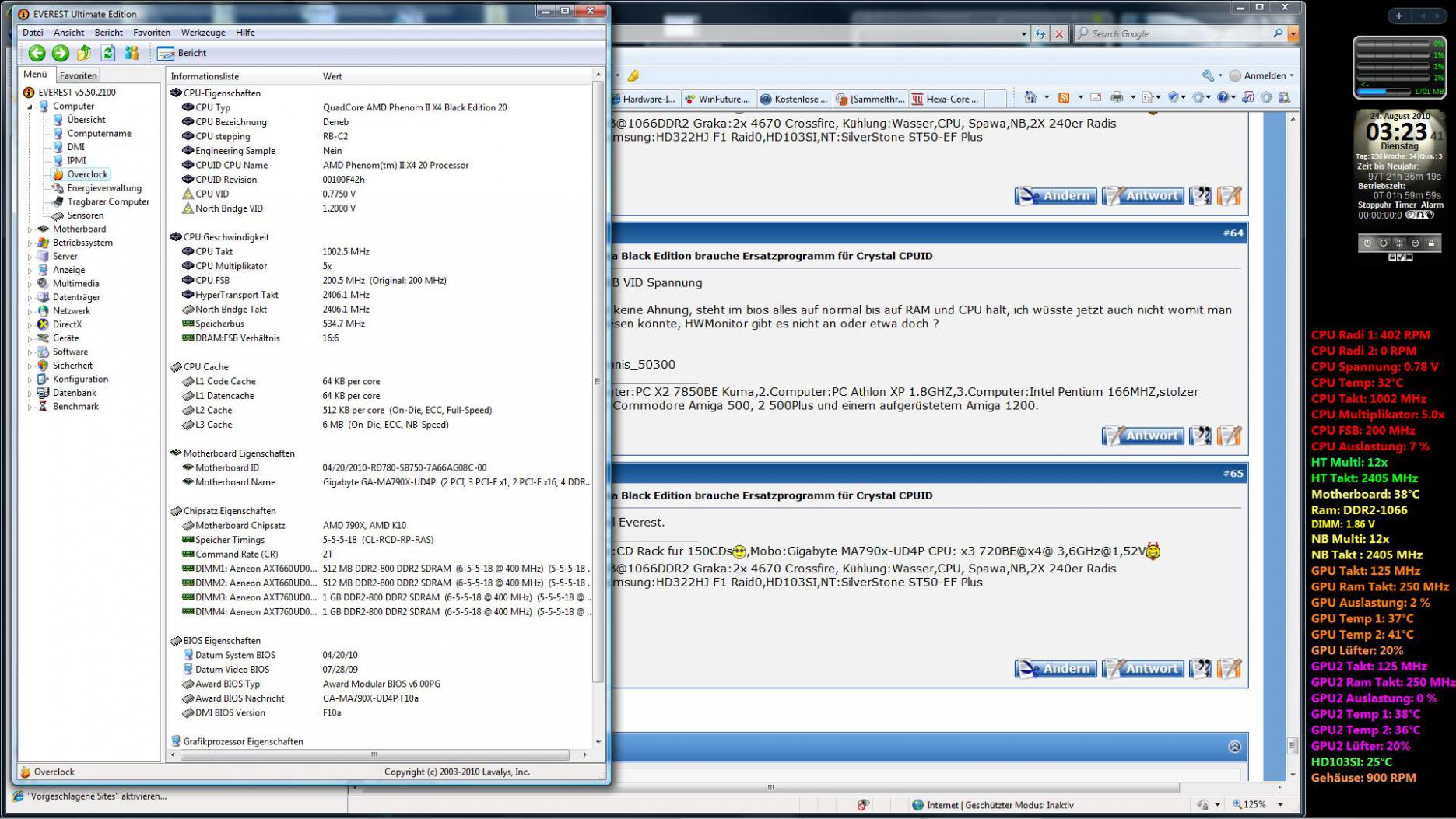The width and height of the screenshot is (1456, 819).
Task: Click EVEREST list vertical scrollbar
Action: tap(598, 381)
